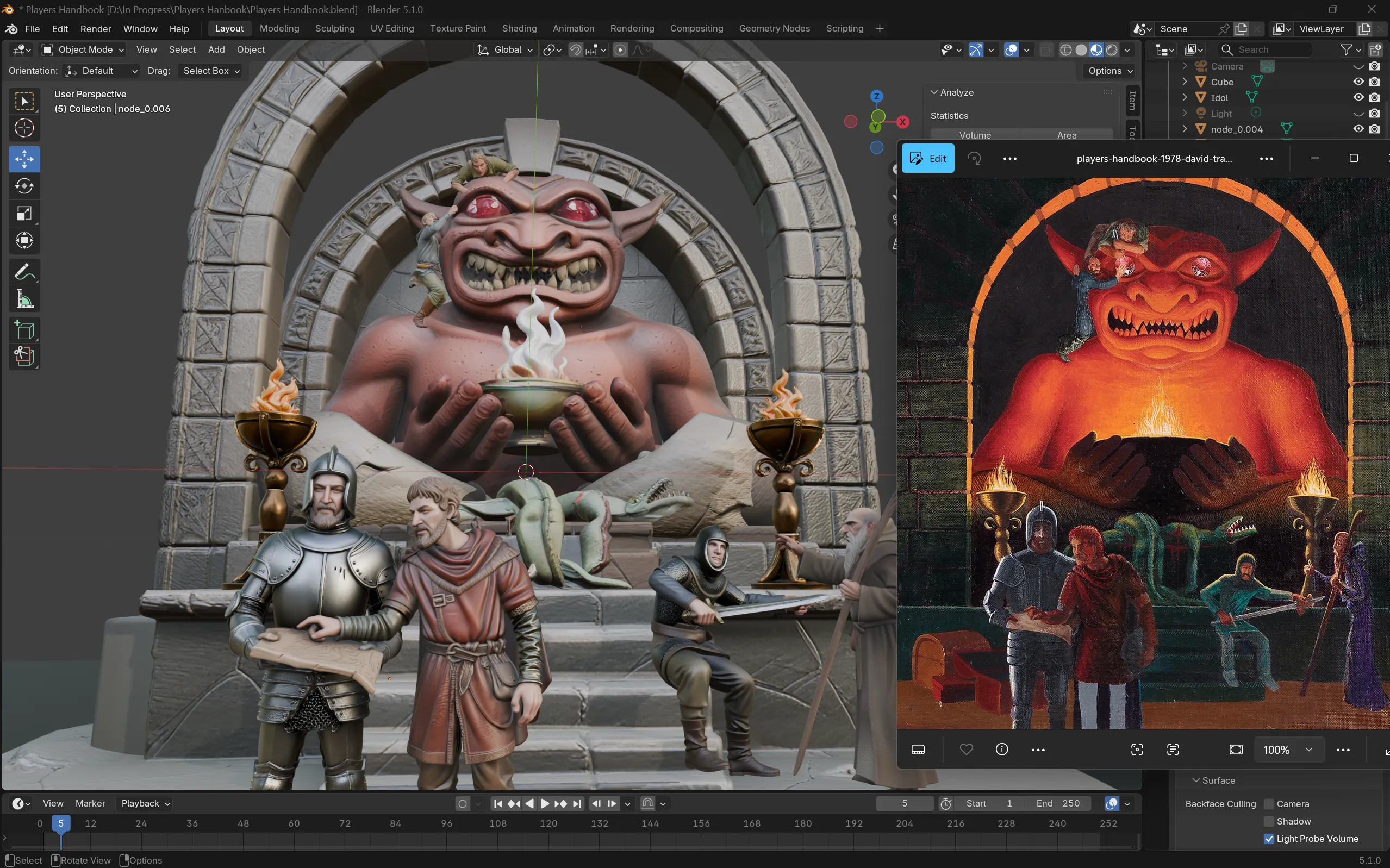The height and width of the screenshot is (868, 1390).
Task: Click the Volume statistics button
Action: coord(975,135)
